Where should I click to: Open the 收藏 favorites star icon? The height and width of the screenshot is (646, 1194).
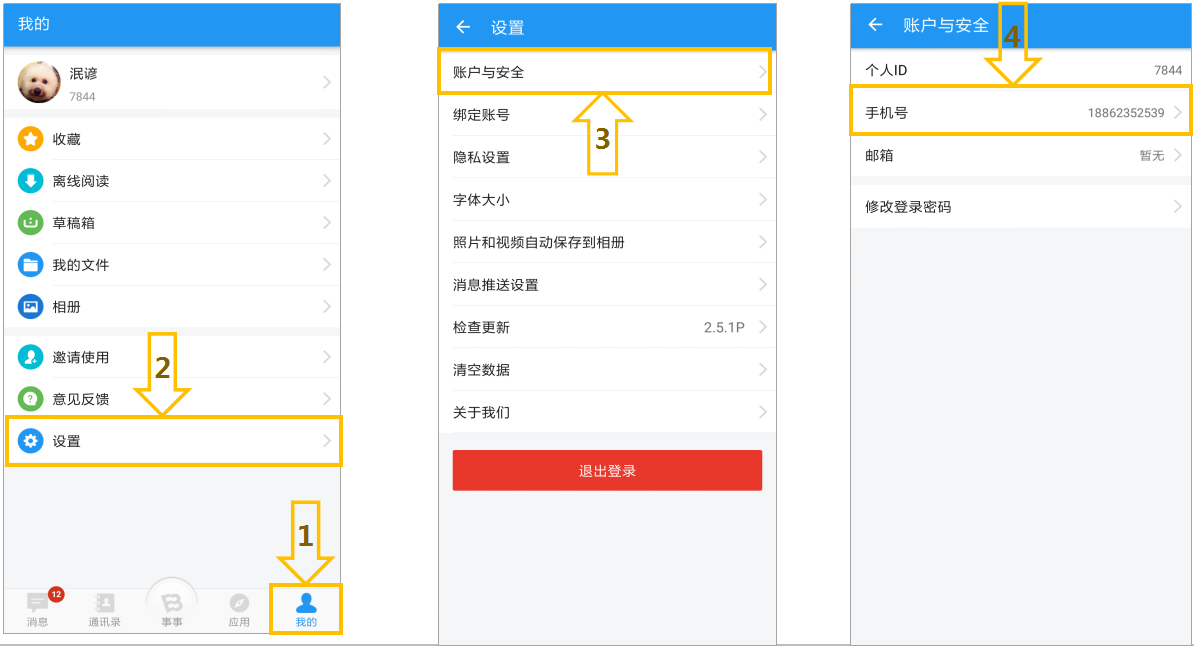tap(30, 139)
